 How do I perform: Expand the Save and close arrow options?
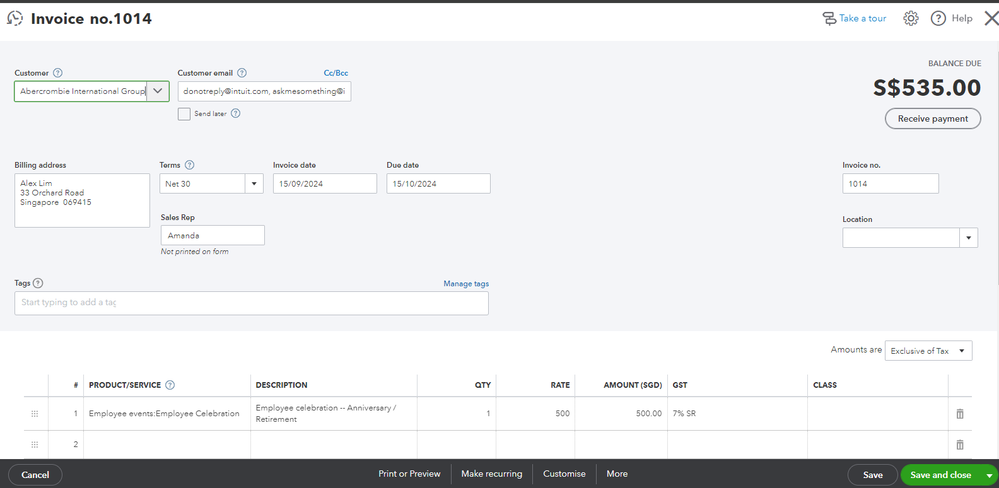989,475
